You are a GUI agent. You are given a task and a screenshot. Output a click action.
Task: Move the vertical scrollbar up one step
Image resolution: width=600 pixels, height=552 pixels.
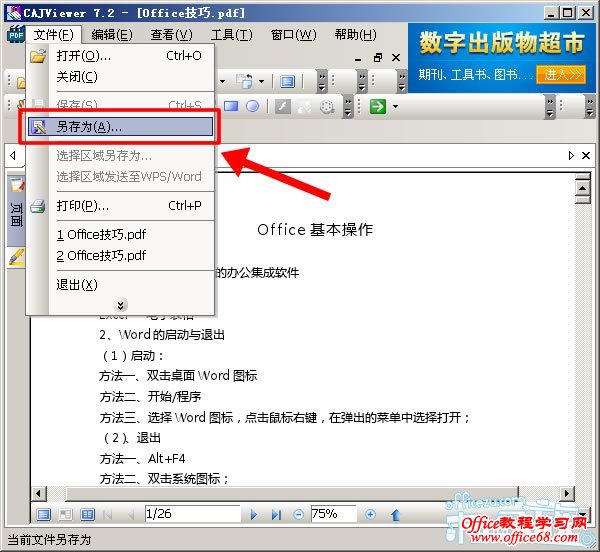583,188
